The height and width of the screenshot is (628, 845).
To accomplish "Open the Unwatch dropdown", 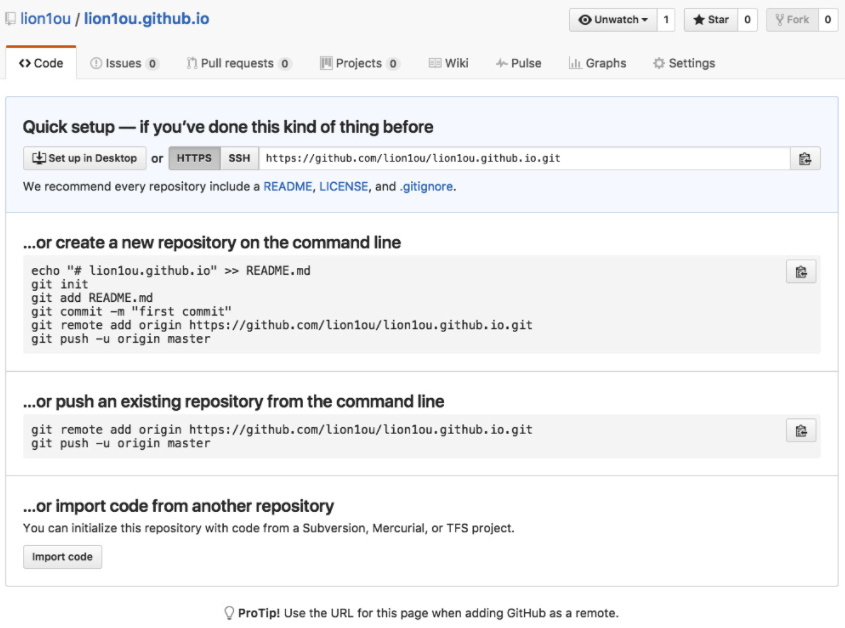I will point(613,19).
